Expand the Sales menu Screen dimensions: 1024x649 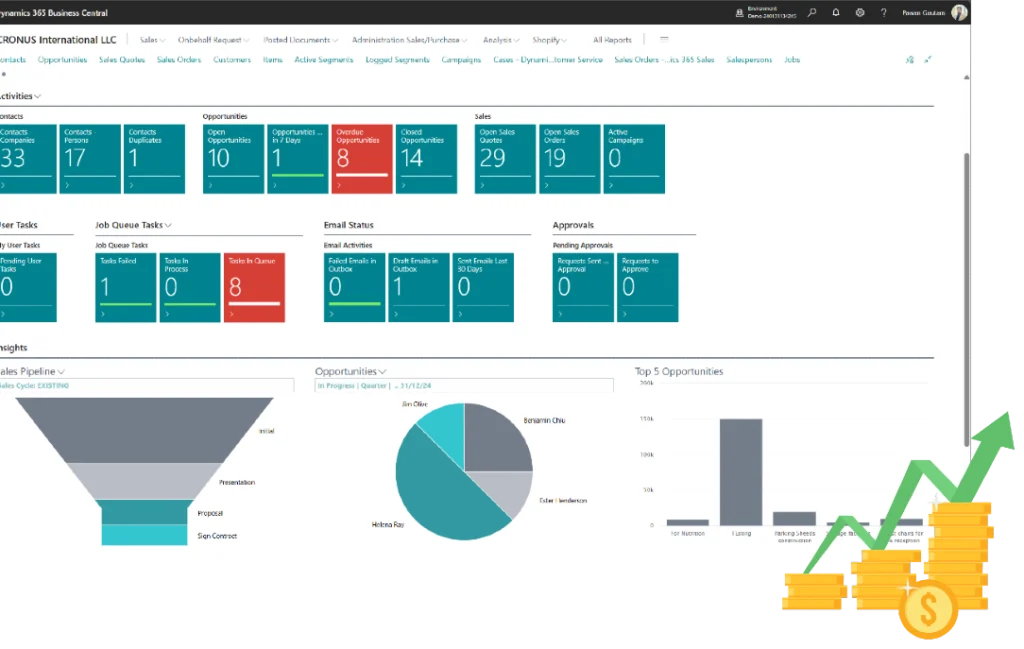152,40
